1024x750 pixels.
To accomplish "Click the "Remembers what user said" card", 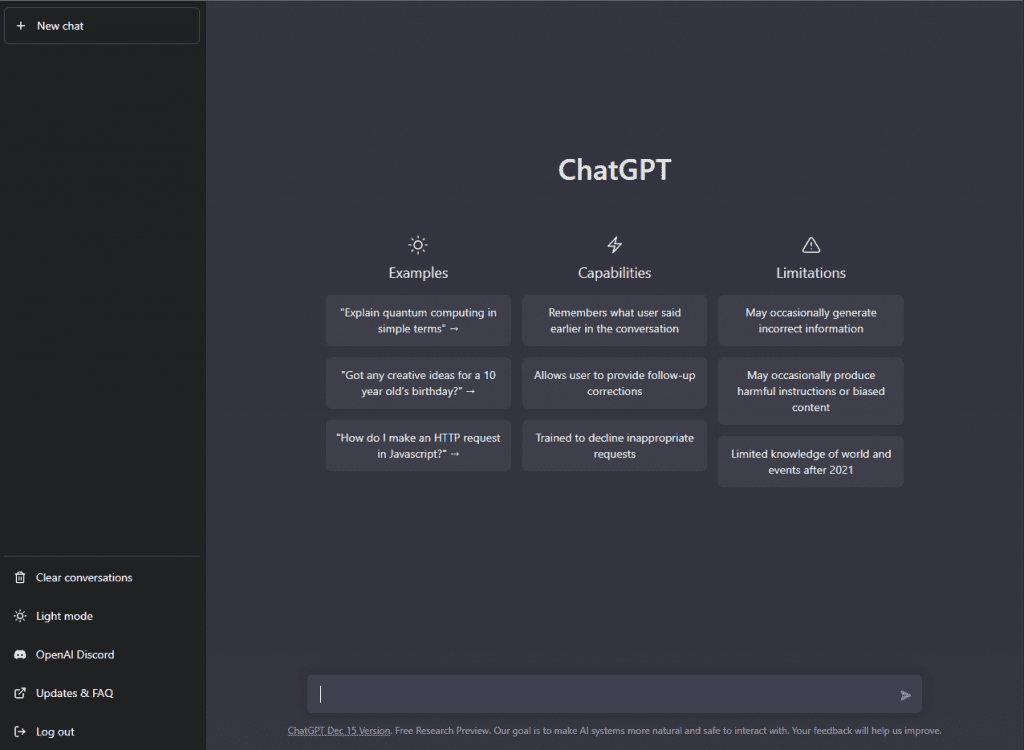I will point(615,321).
